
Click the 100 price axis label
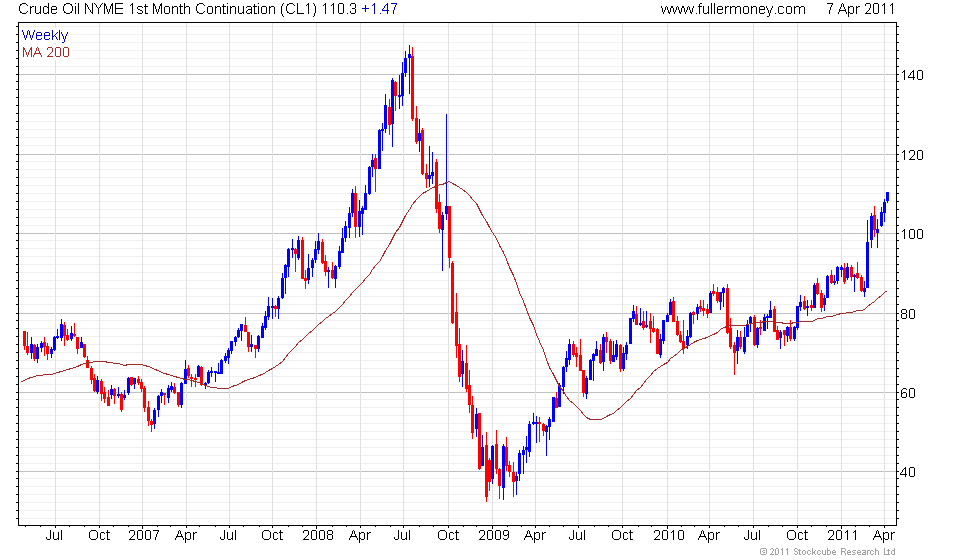click(911, 234)
